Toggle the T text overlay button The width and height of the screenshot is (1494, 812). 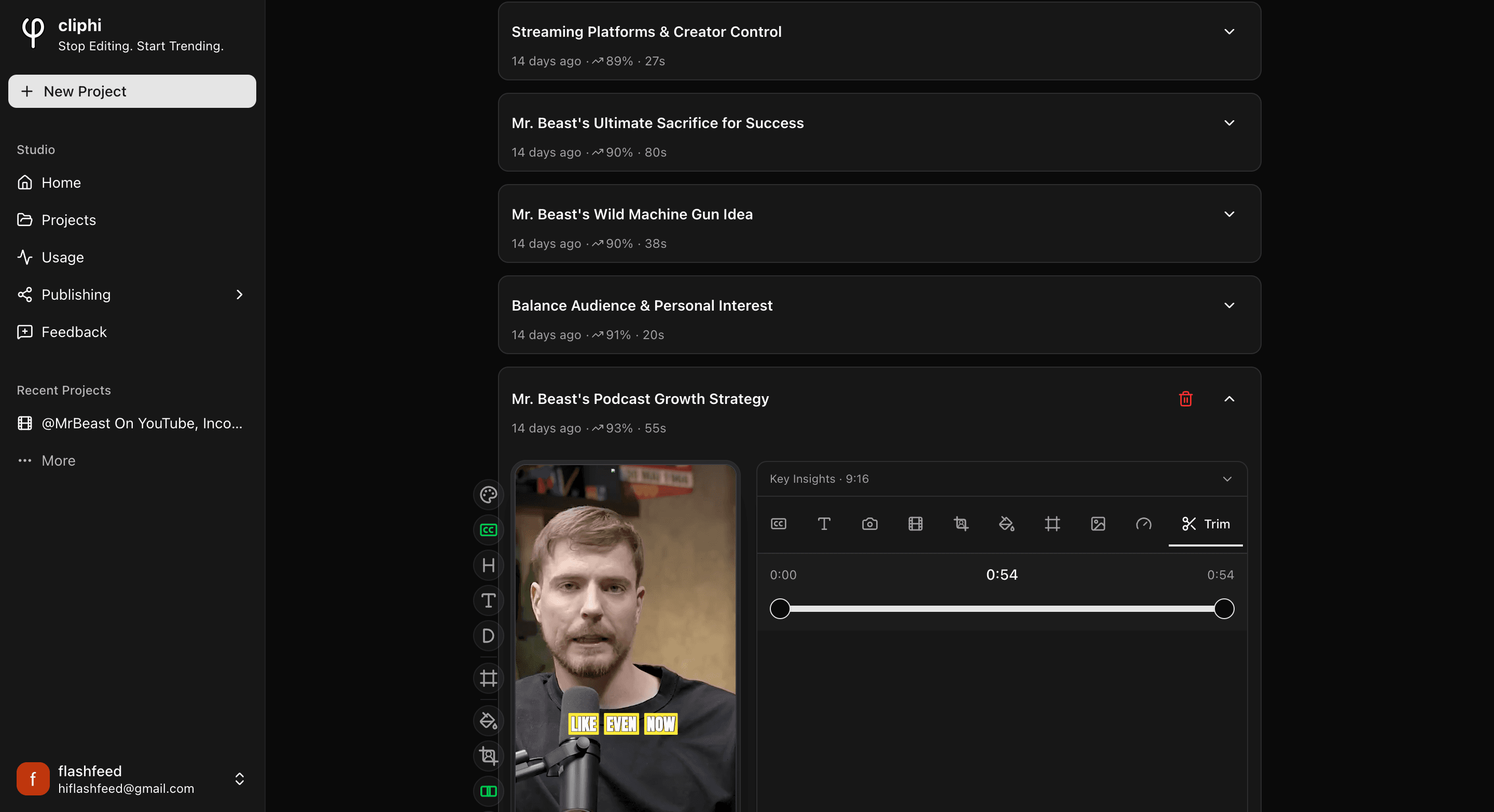point(488,600)
